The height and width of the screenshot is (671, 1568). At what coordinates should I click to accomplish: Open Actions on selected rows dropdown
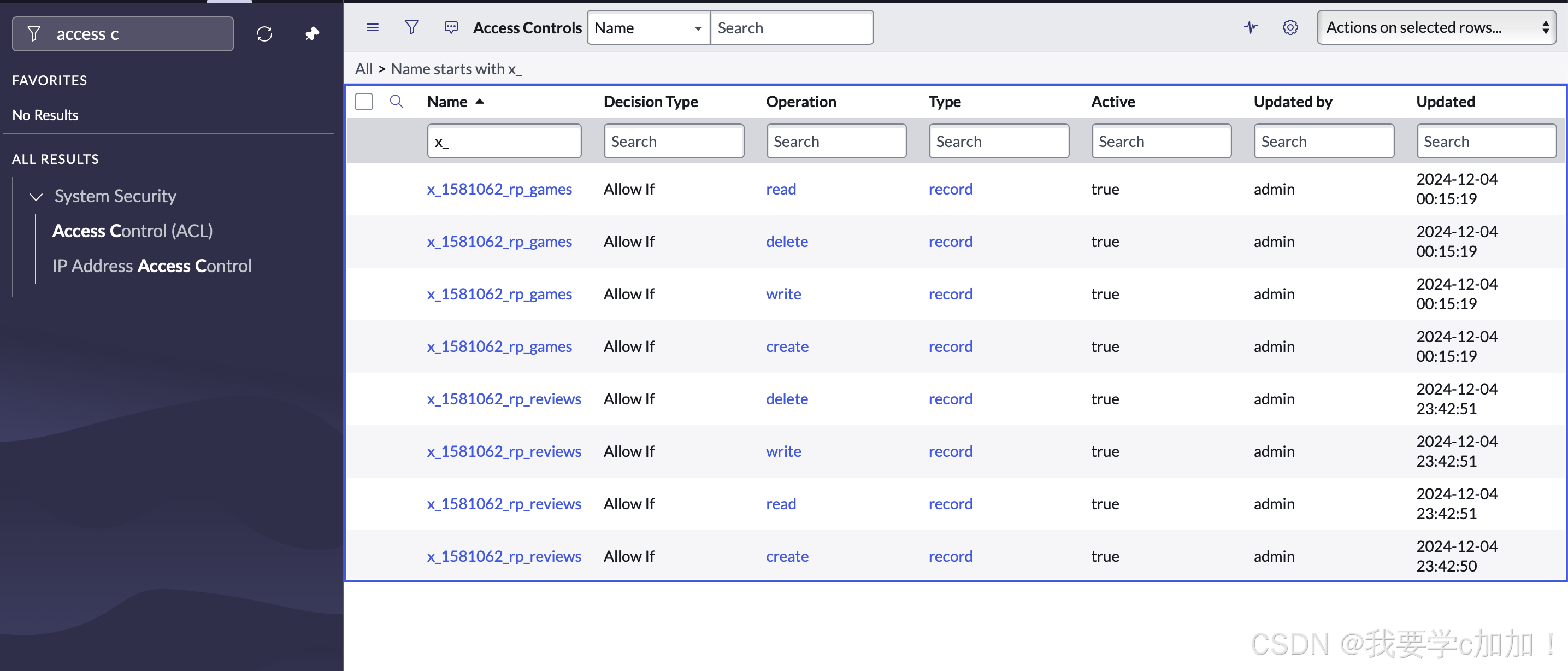click(1436, 28)
